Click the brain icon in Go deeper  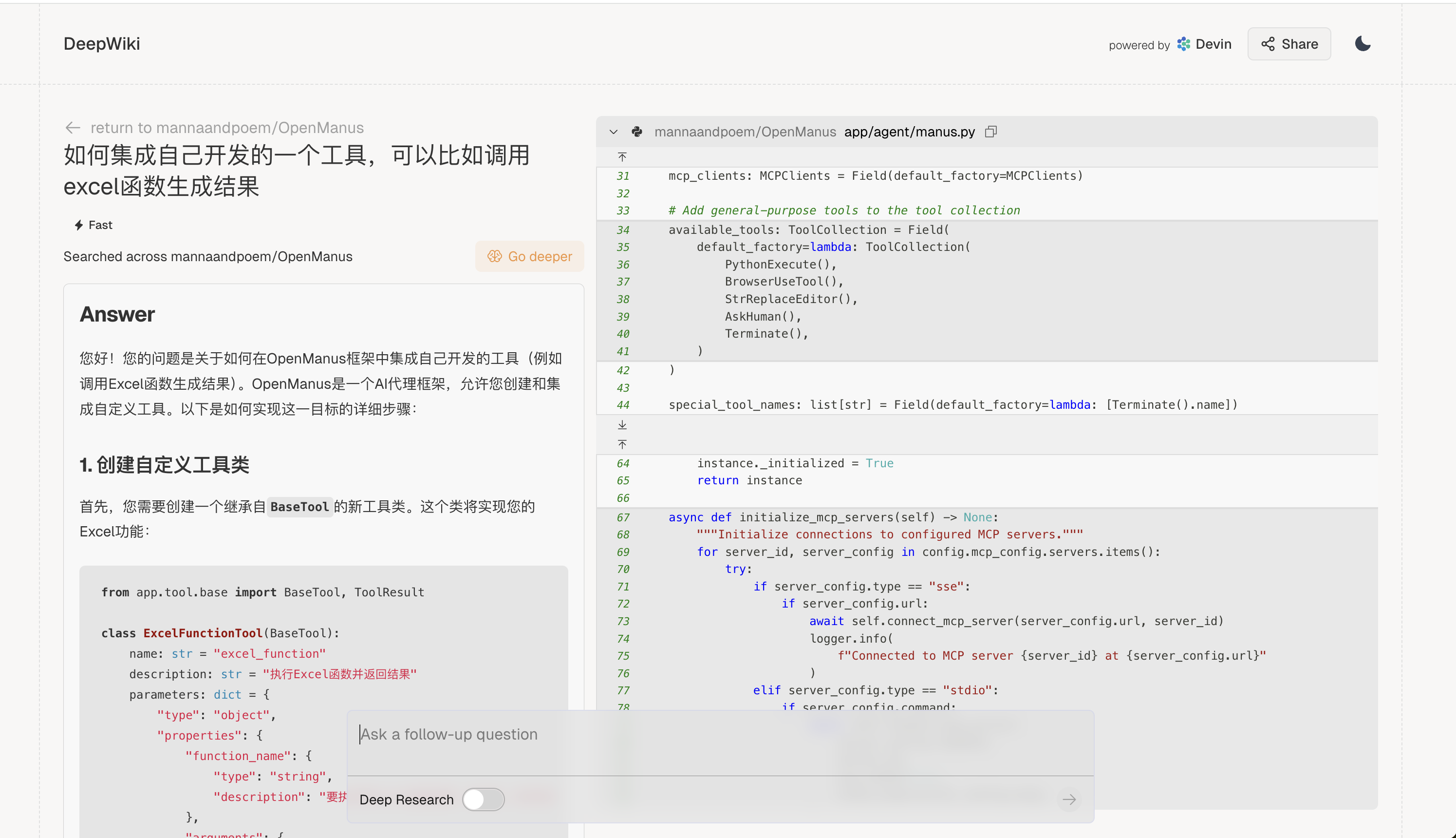[494, 256]
